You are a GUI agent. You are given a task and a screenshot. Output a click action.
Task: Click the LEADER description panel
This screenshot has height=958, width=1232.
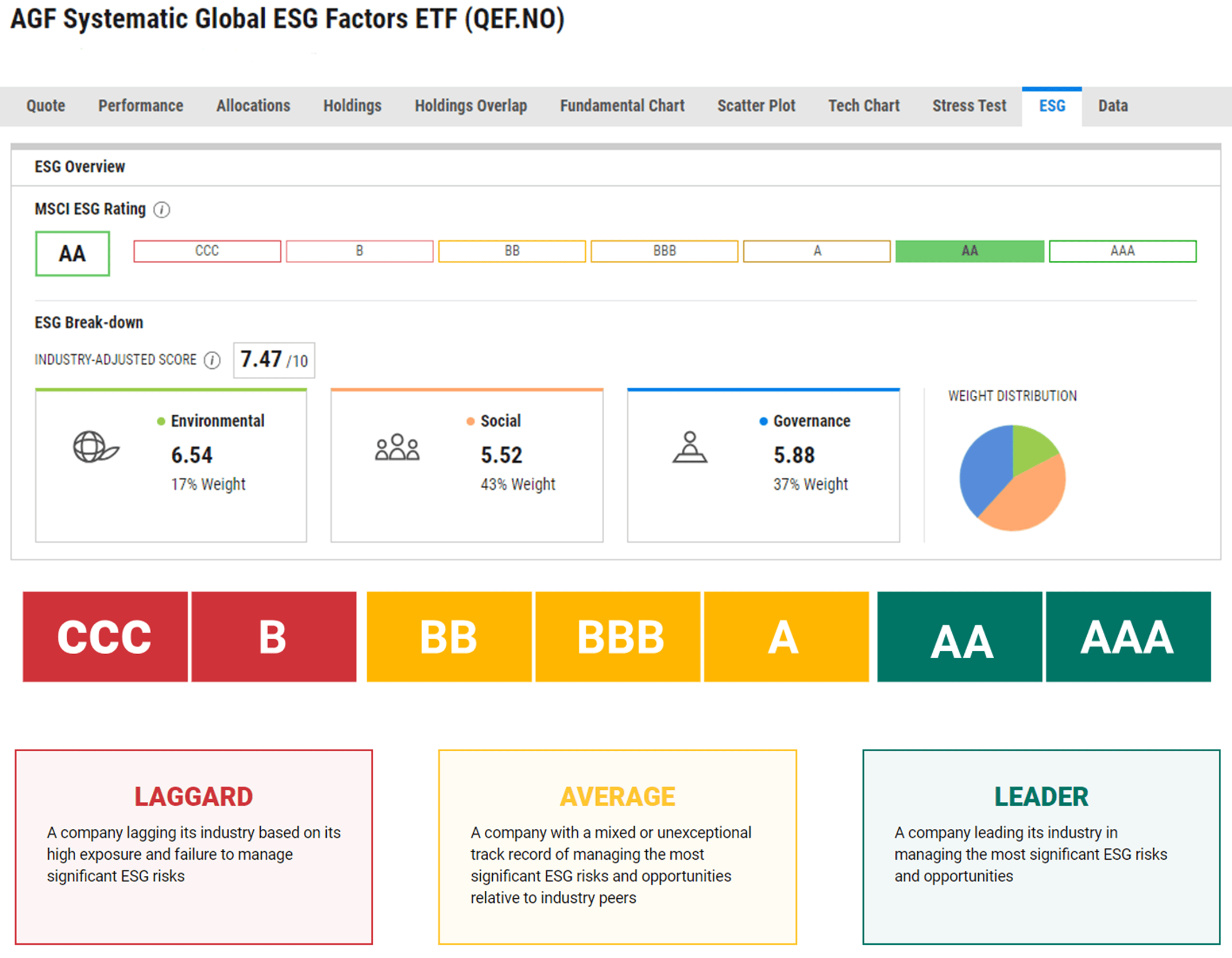[x=1040, y=846]
